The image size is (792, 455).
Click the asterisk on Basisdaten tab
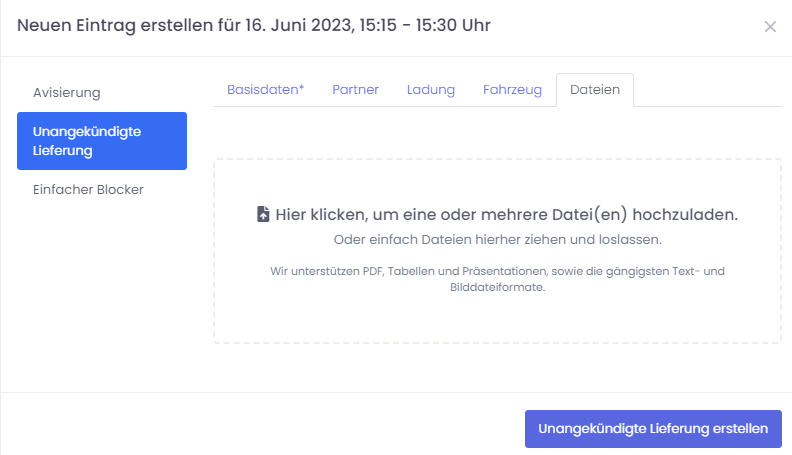point(301,88)
